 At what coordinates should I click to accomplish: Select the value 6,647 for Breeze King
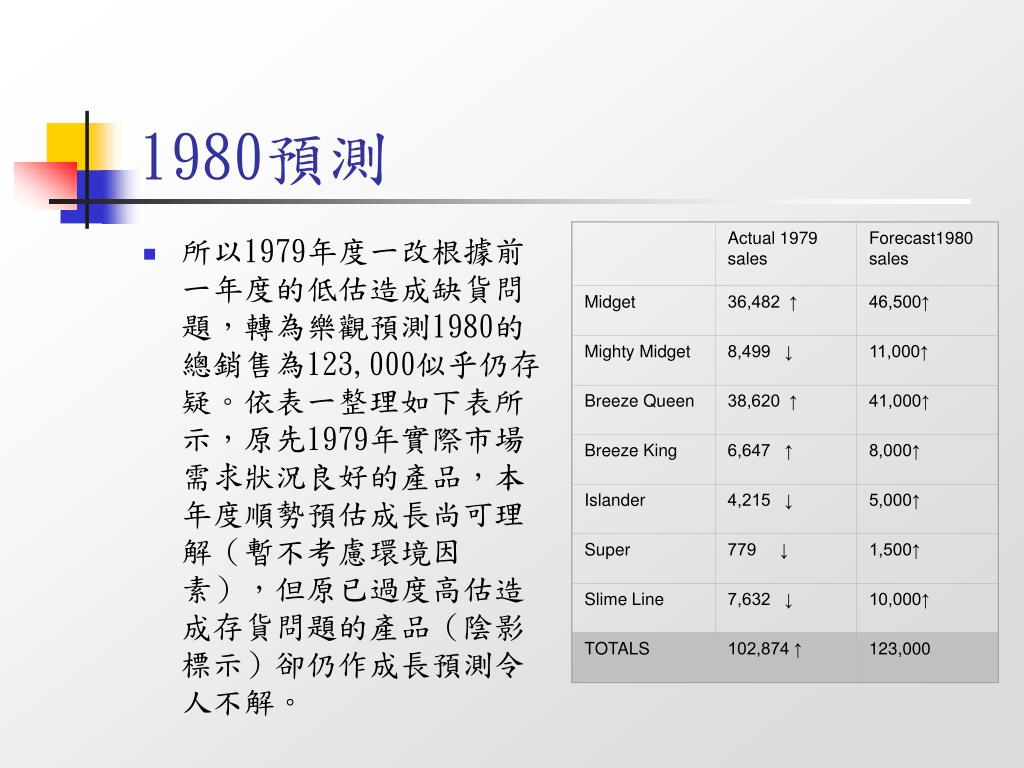point(748,451)
